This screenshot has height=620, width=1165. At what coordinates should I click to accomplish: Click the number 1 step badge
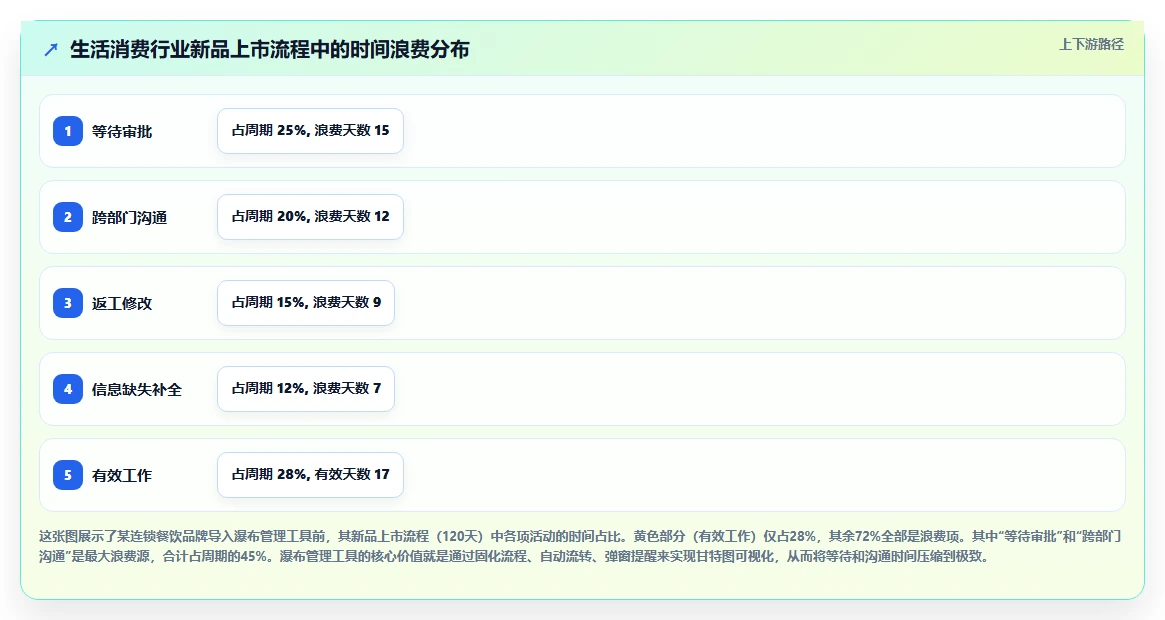click(x=68, y=131)
